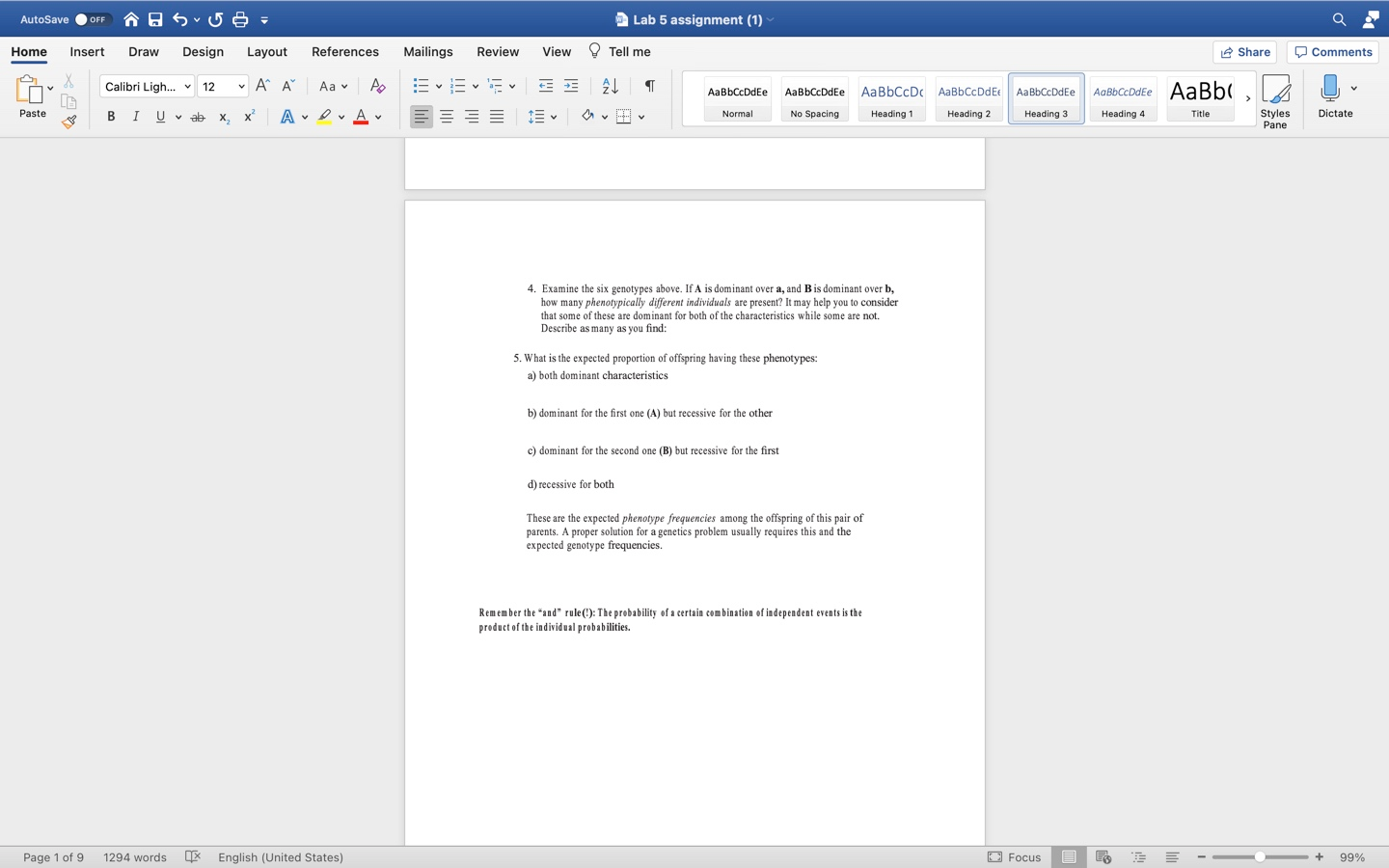The image size is (1389, 868).
Task: Switch to the Review ribbon tab
Action: [x=498, y=52]
